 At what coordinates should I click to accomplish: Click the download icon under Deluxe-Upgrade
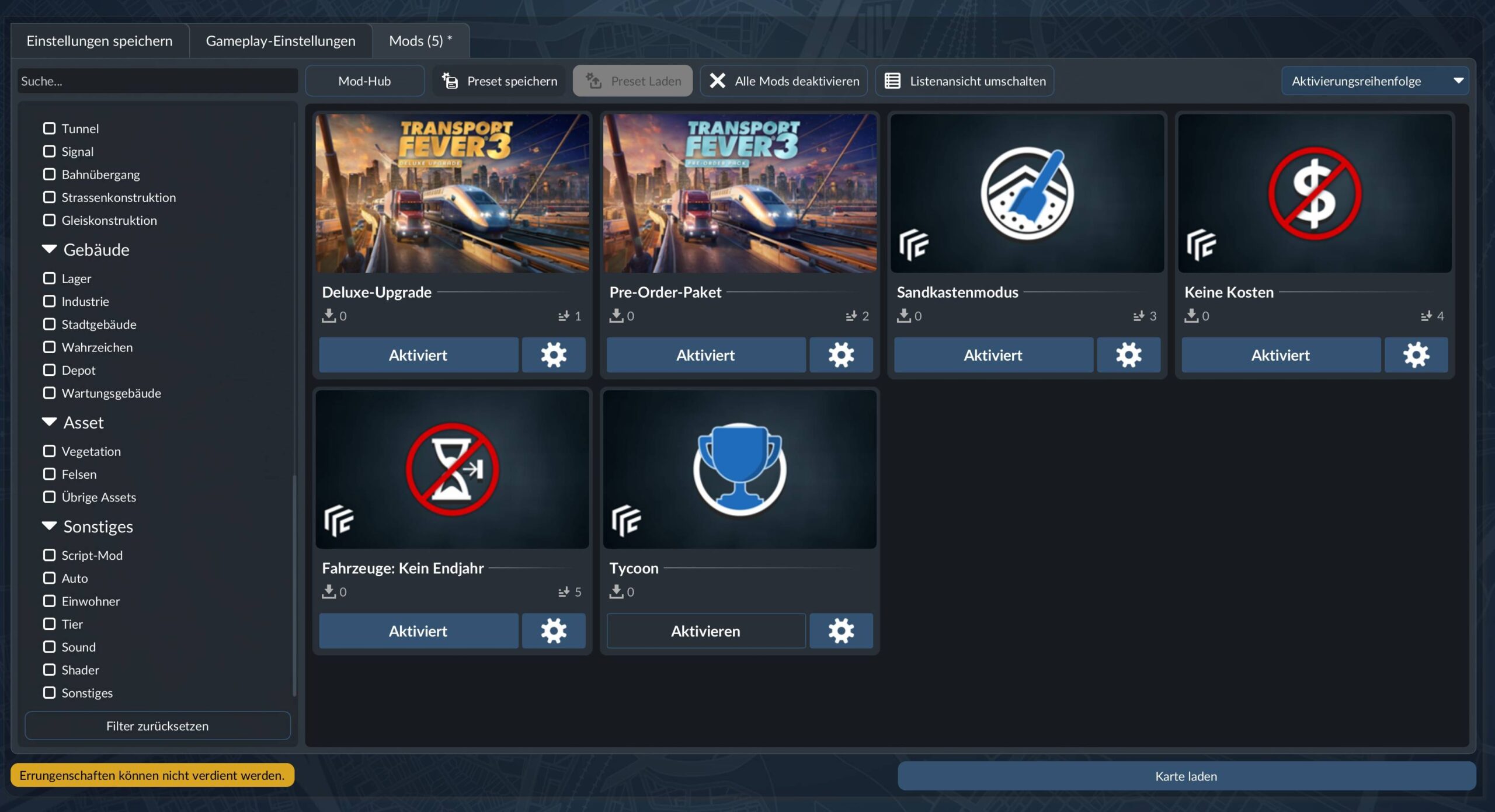[329, 316]
